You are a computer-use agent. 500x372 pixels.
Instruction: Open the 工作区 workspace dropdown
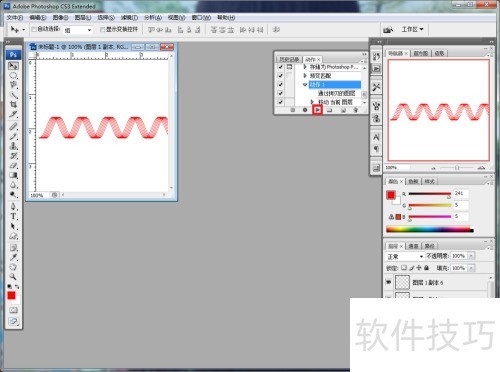[412, 29]
